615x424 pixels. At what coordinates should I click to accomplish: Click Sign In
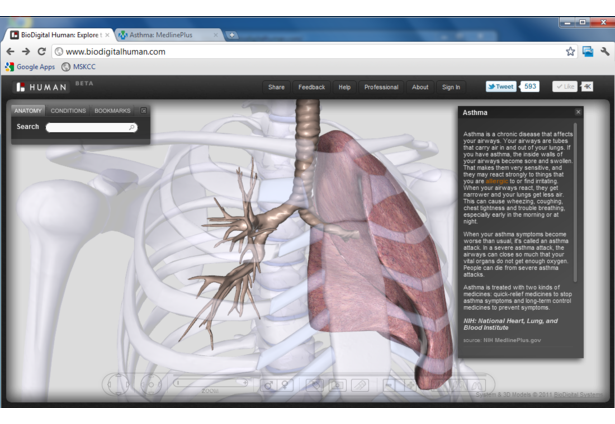click(451, 87)
